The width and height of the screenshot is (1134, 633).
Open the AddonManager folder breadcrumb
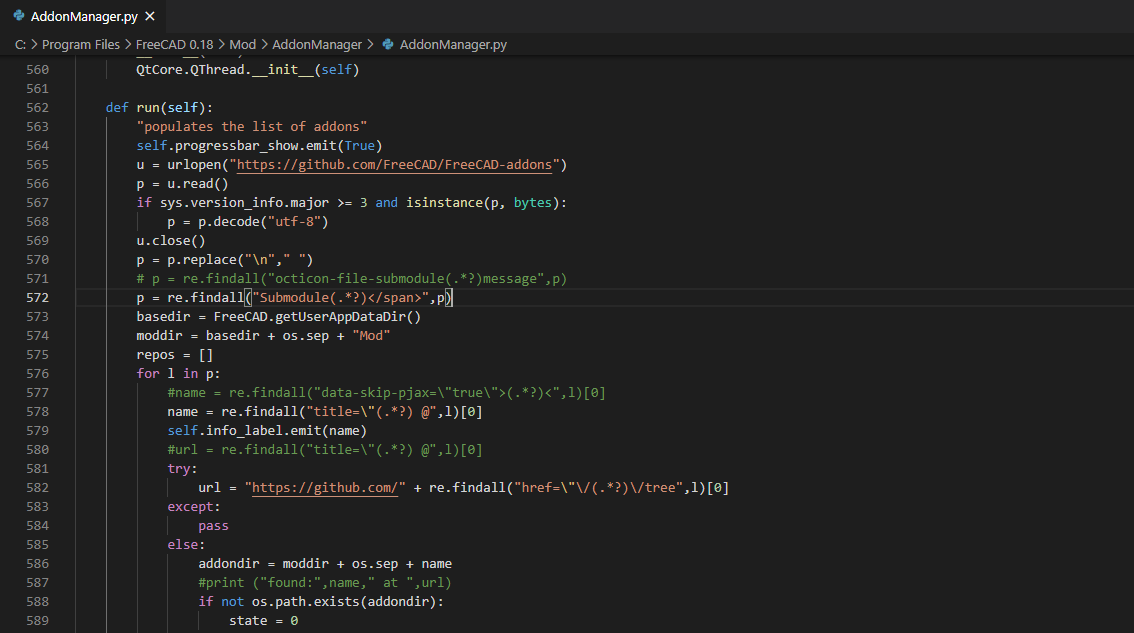point(317,44)
